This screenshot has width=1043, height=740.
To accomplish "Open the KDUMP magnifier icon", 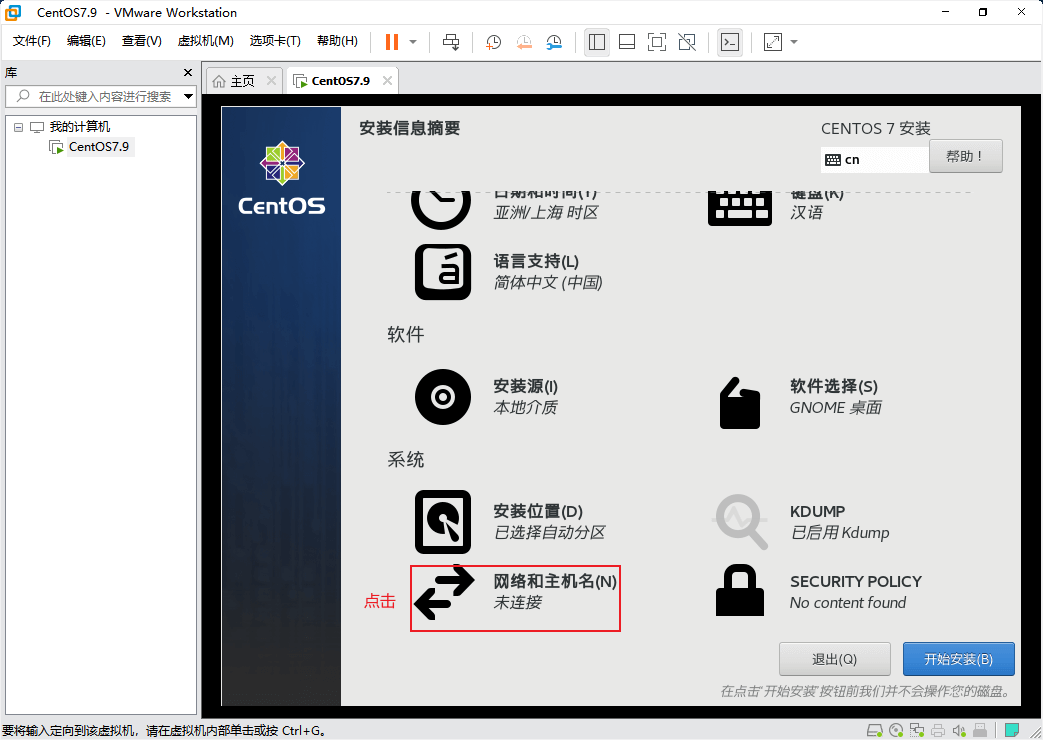I will click(740, 522).
